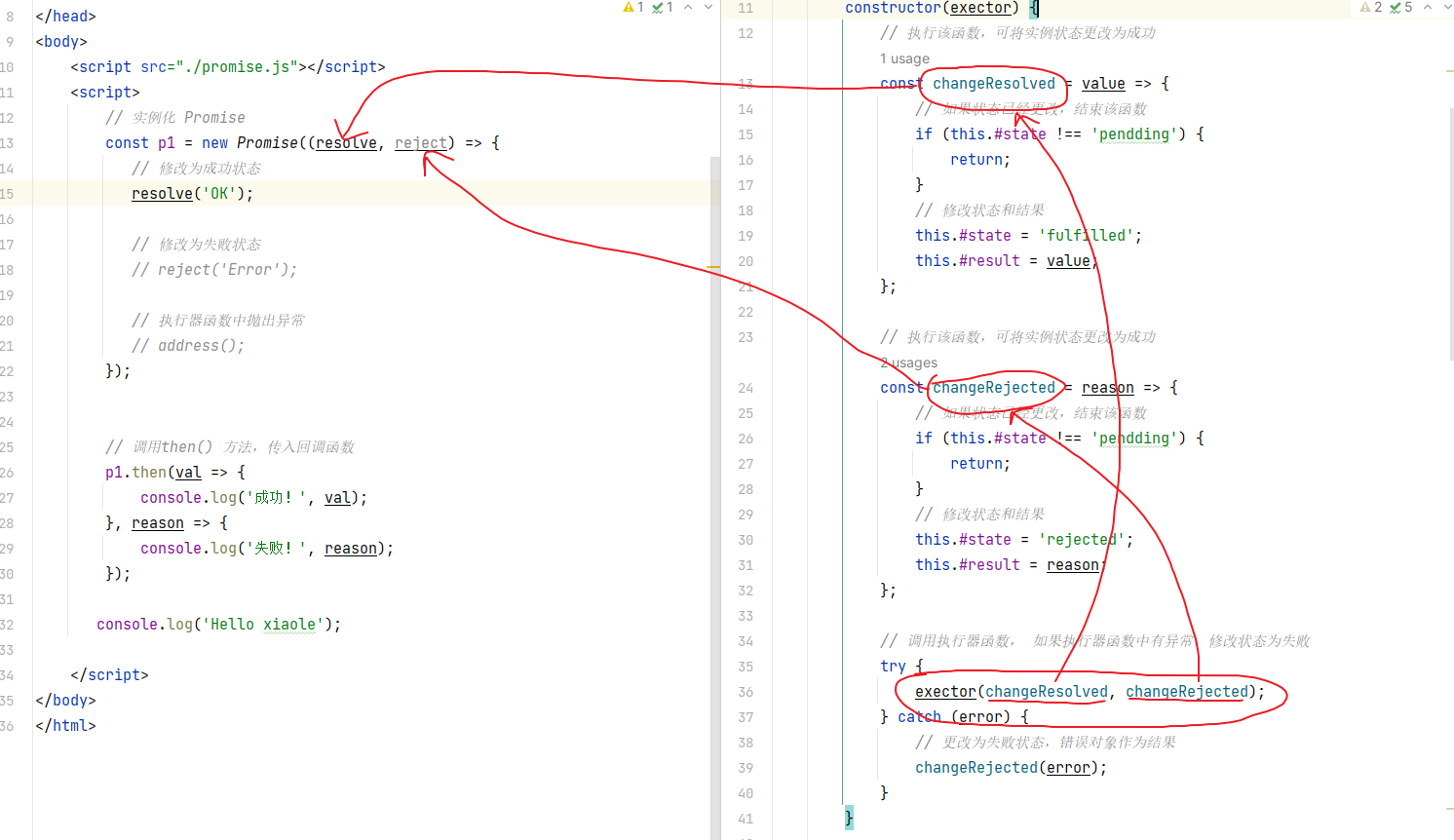Click the 'try' keyword on line 35
The width and height of the screenshot is (1454, 840).
(893, 667)
